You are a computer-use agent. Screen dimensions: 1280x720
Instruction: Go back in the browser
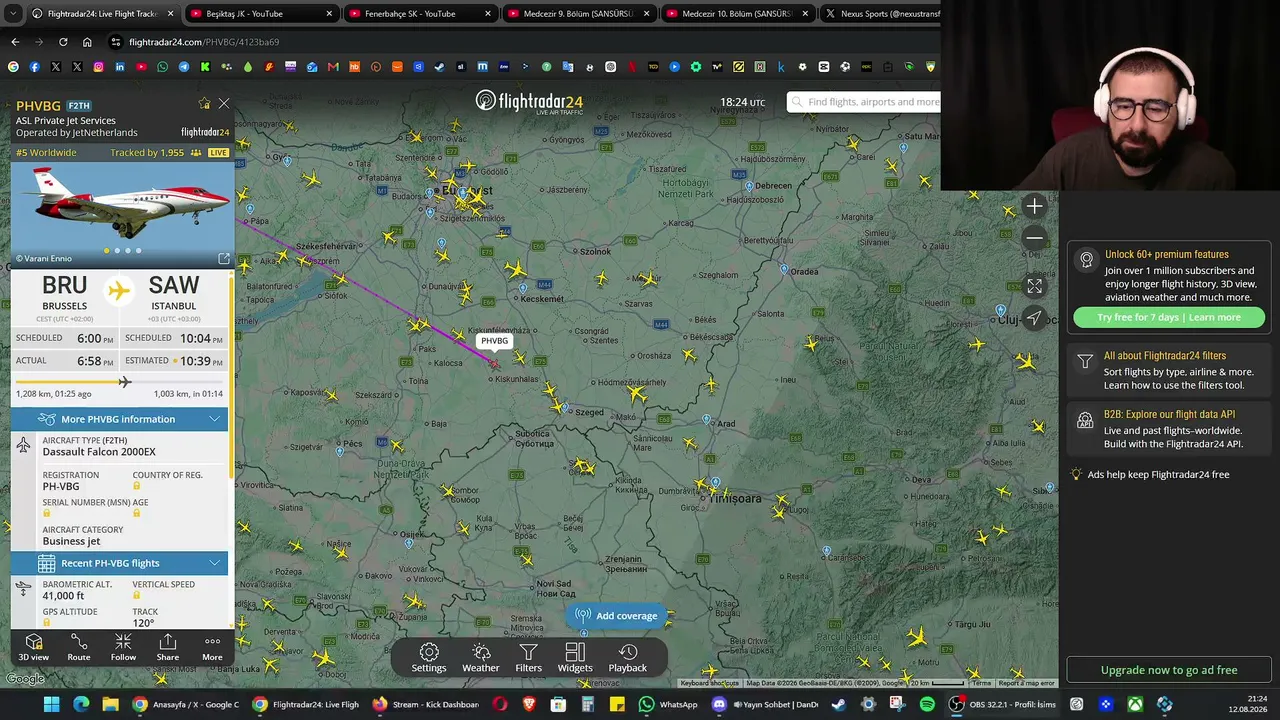[15, 42]
